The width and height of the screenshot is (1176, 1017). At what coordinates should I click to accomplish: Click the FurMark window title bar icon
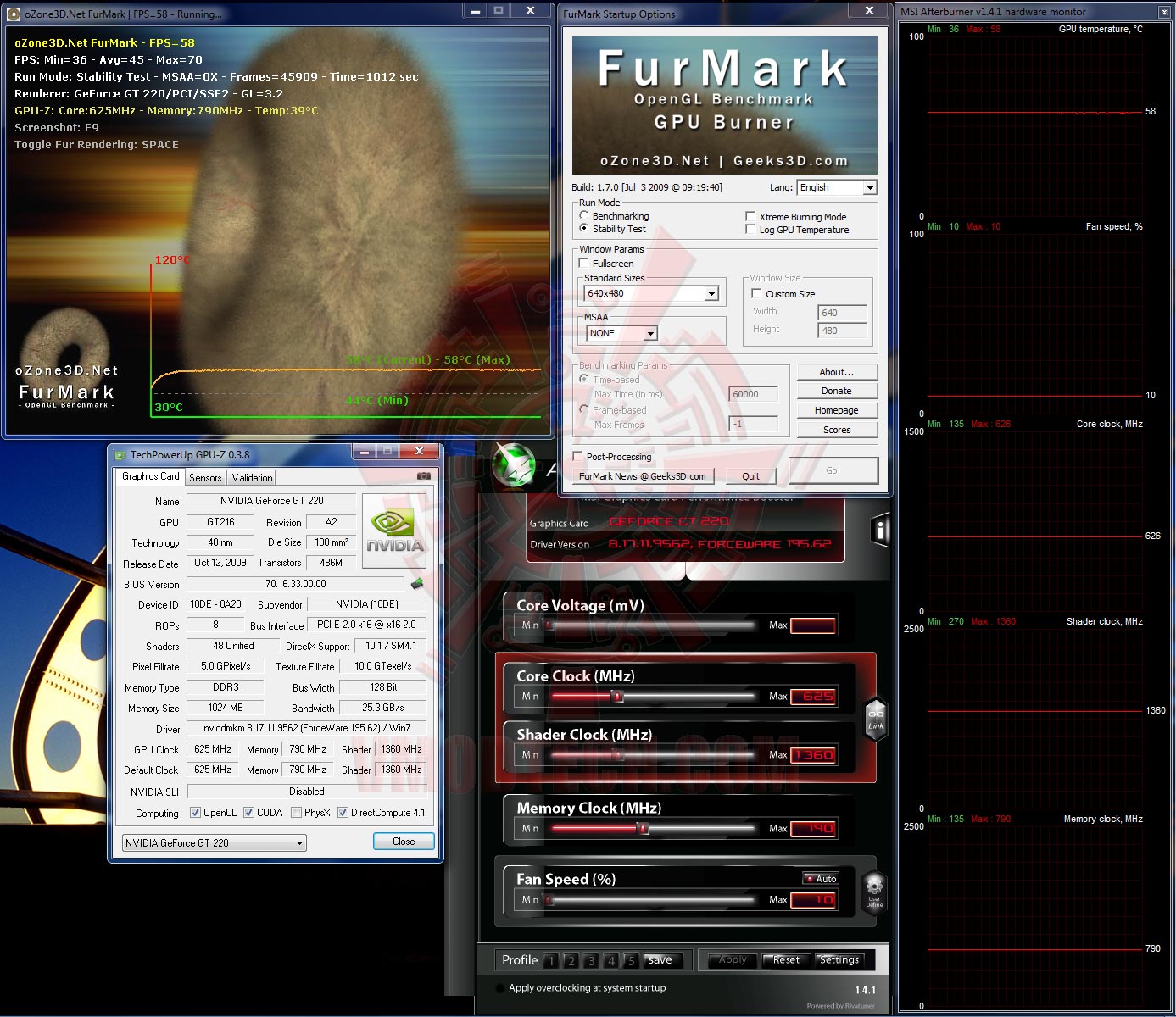pyautogui.click(x=14, y=14)
